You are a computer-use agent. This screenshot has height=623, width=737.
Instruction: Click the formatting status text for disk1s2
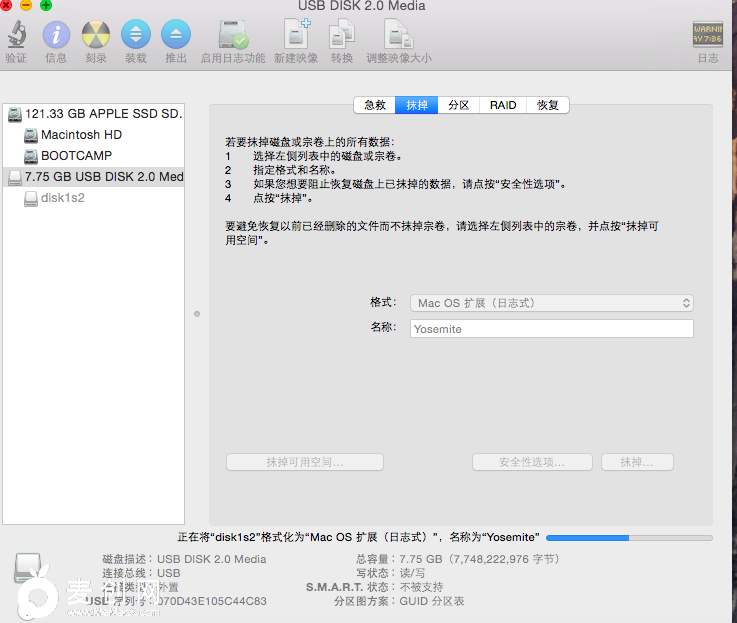tap(358, 537)
